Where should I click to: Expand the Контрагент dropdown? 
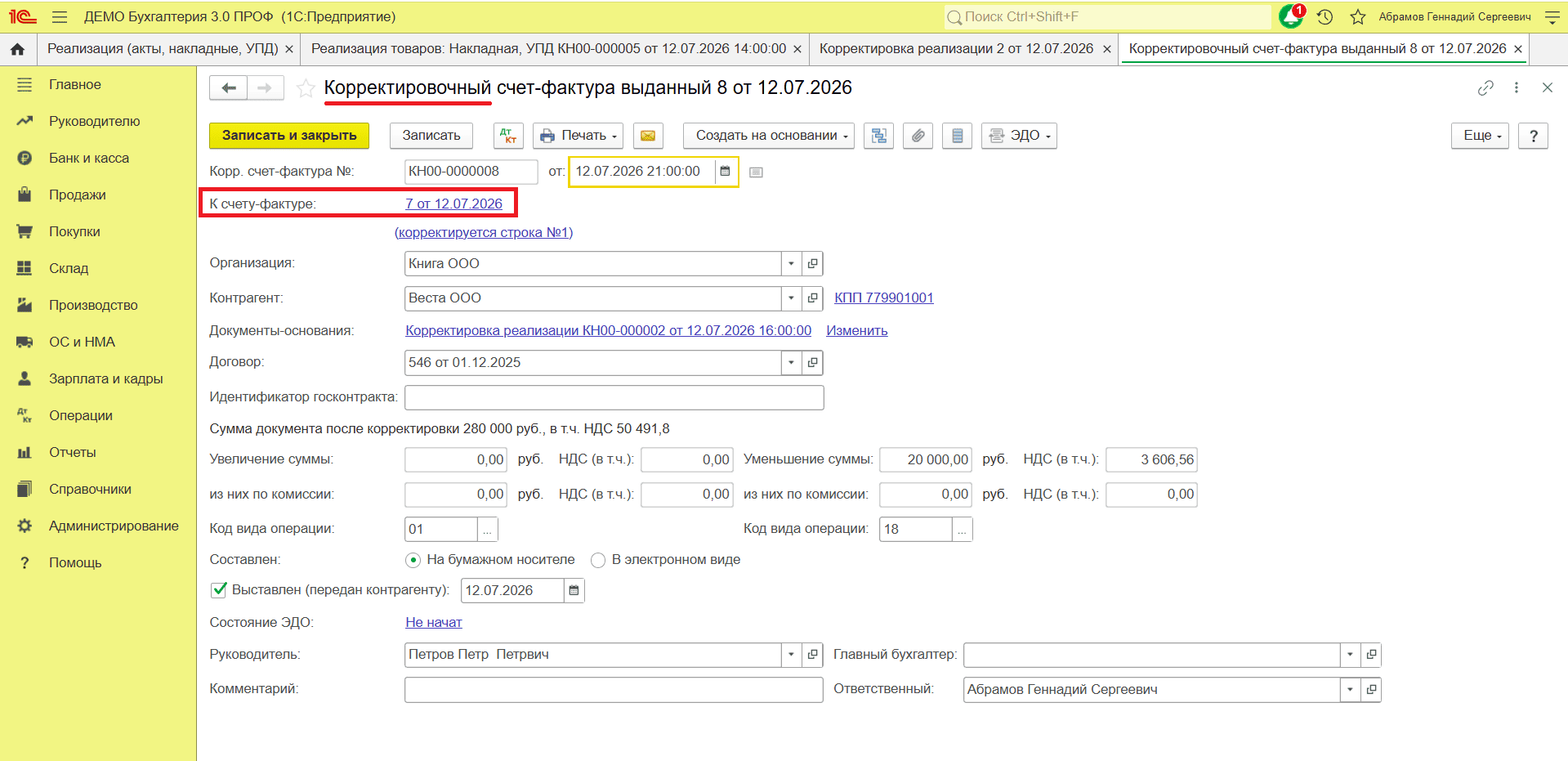click(791, 298)
